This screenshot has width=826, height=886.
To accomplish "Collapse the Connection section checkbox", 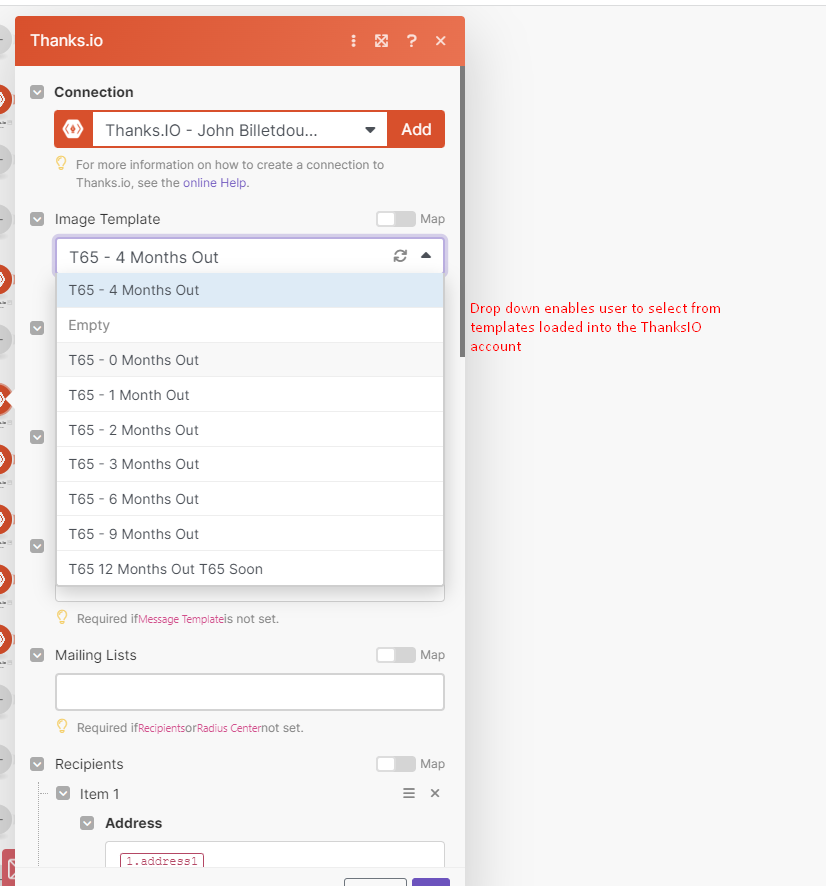I will [37, 92].
